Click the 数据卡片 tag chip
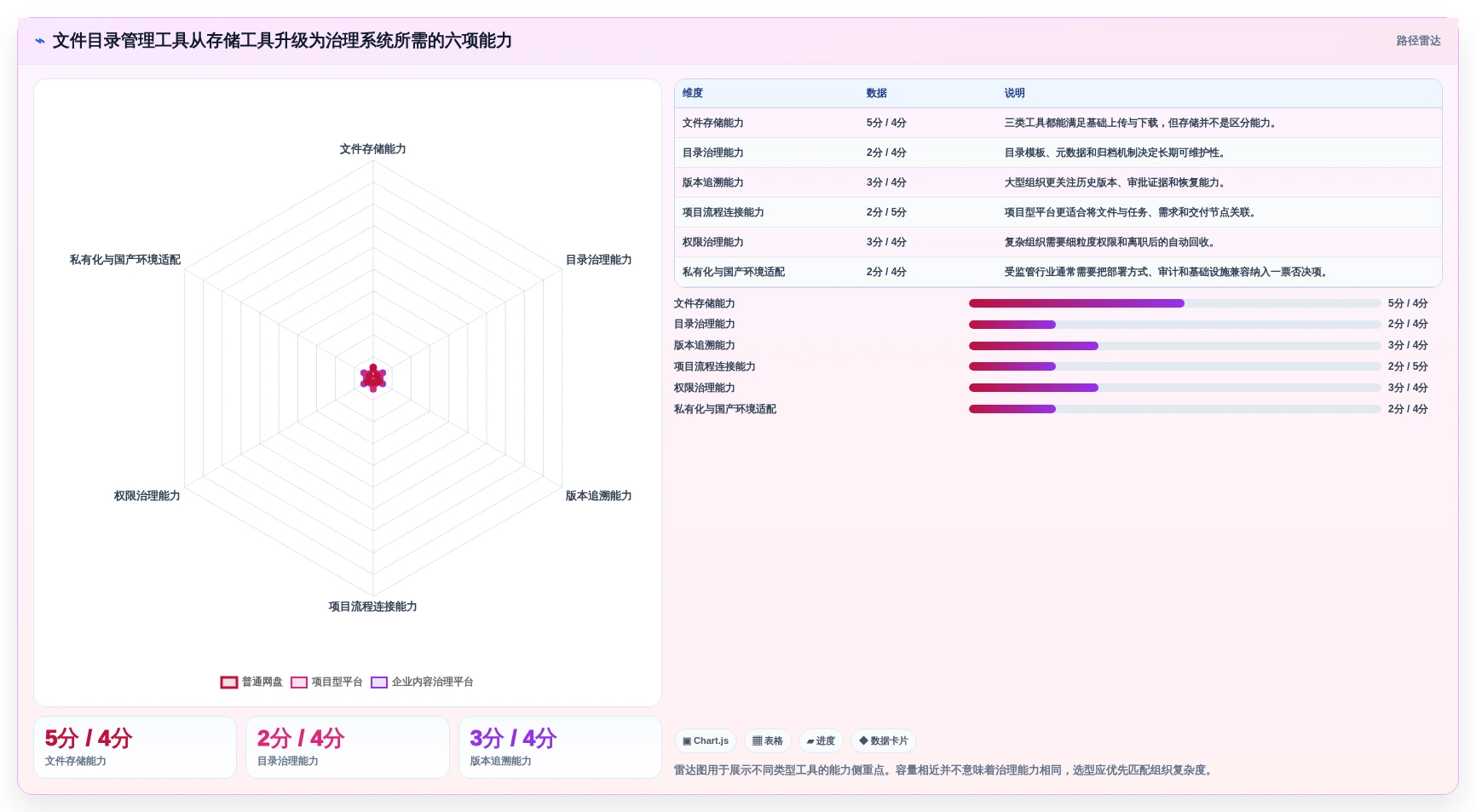This screenshot has width=1476, height=812. (884, 741)
